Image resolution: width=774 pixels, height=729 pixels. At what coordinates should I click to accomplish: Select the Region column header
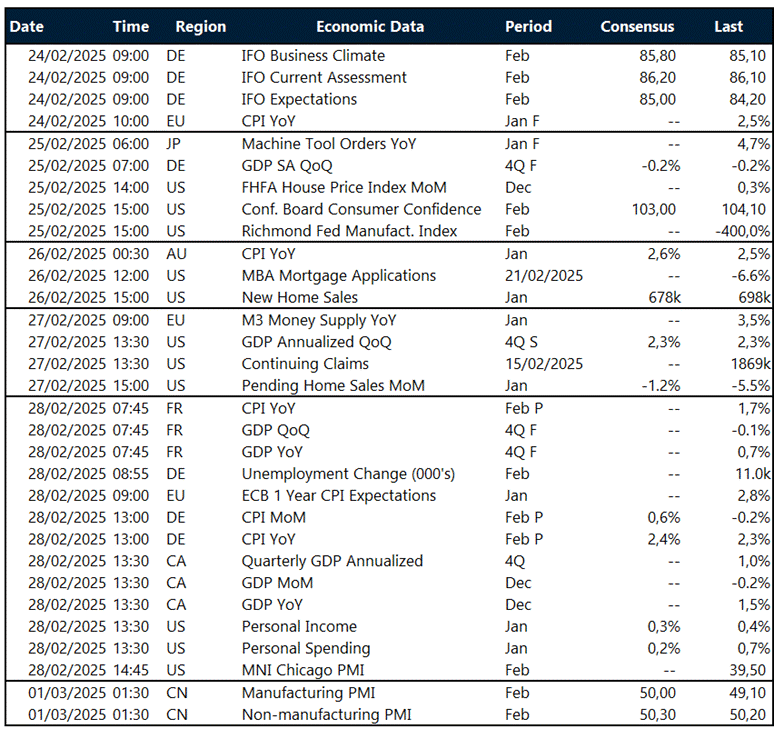[200, 27]
